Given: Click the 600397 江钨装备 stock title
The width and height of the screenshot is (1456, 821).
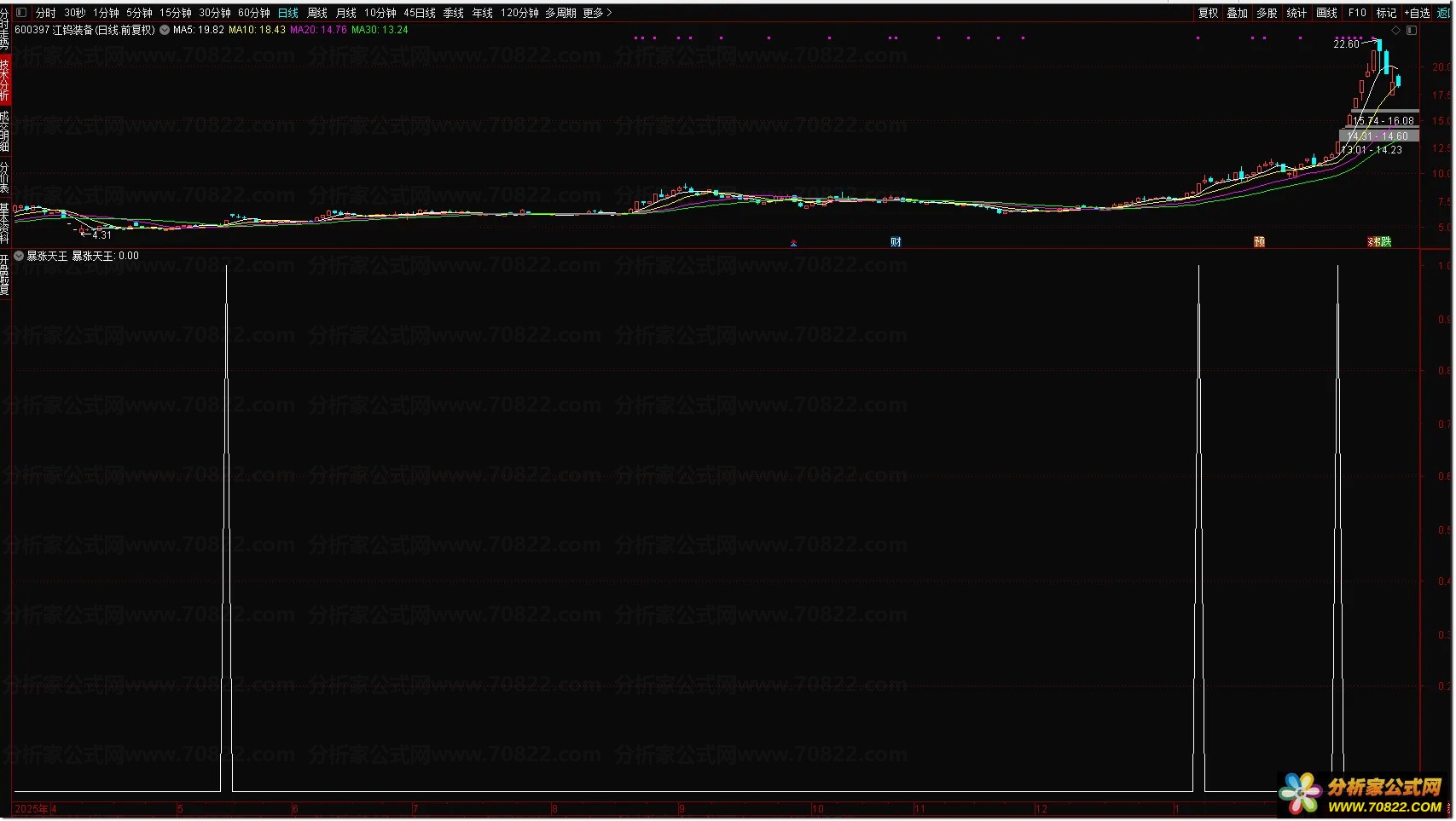Looking at the screenshot, I should coord(85,30).
